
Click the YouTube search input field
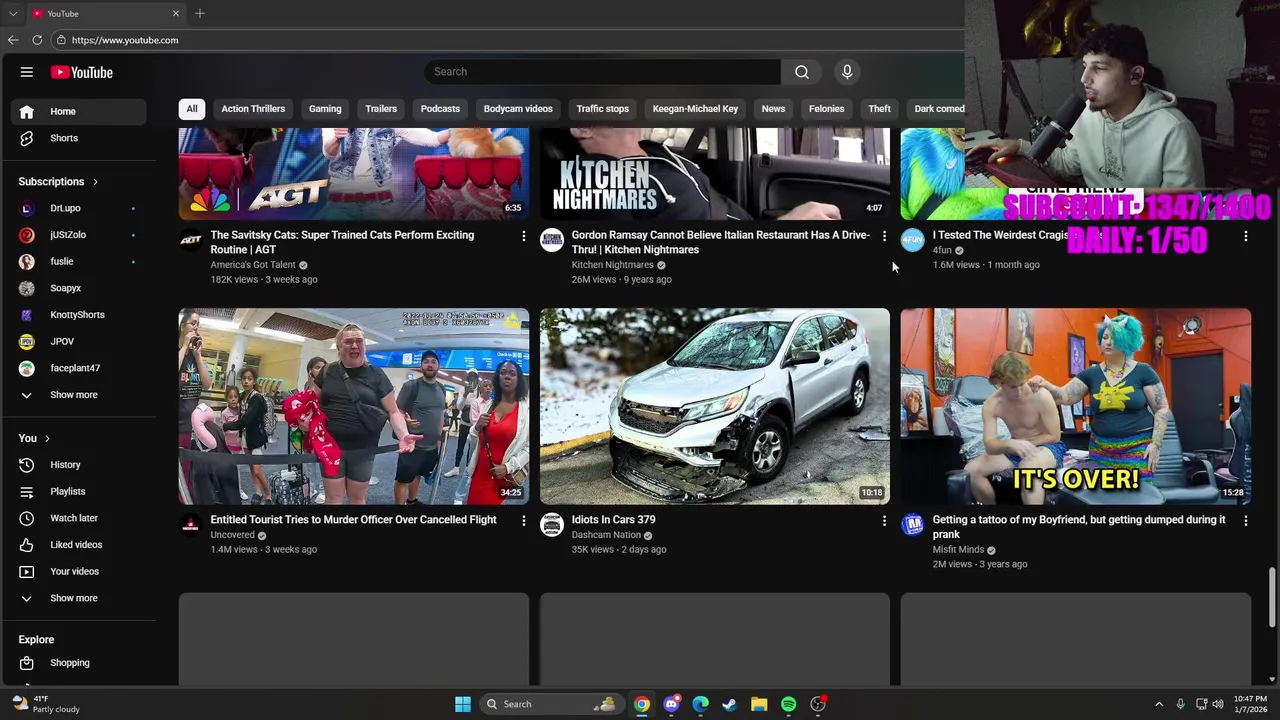click(602, 72)
